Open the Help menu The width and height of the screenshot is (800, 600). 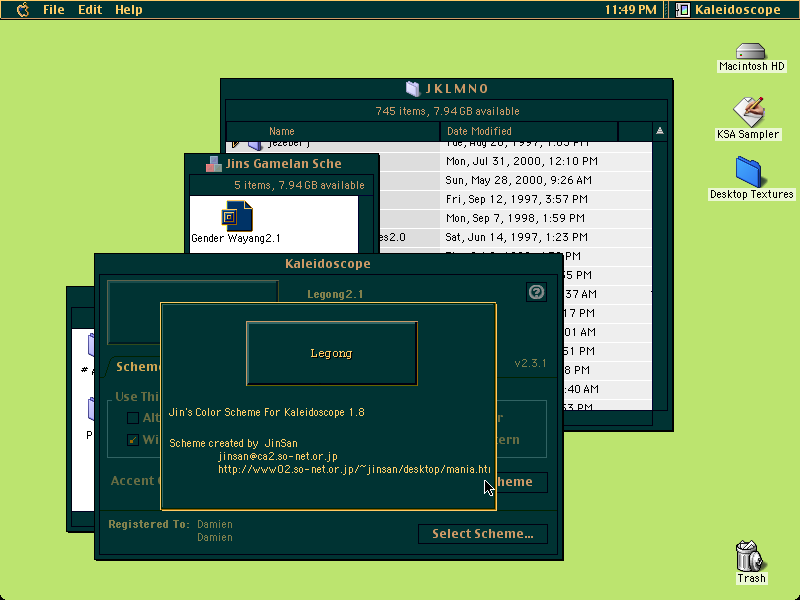[129, 10]
